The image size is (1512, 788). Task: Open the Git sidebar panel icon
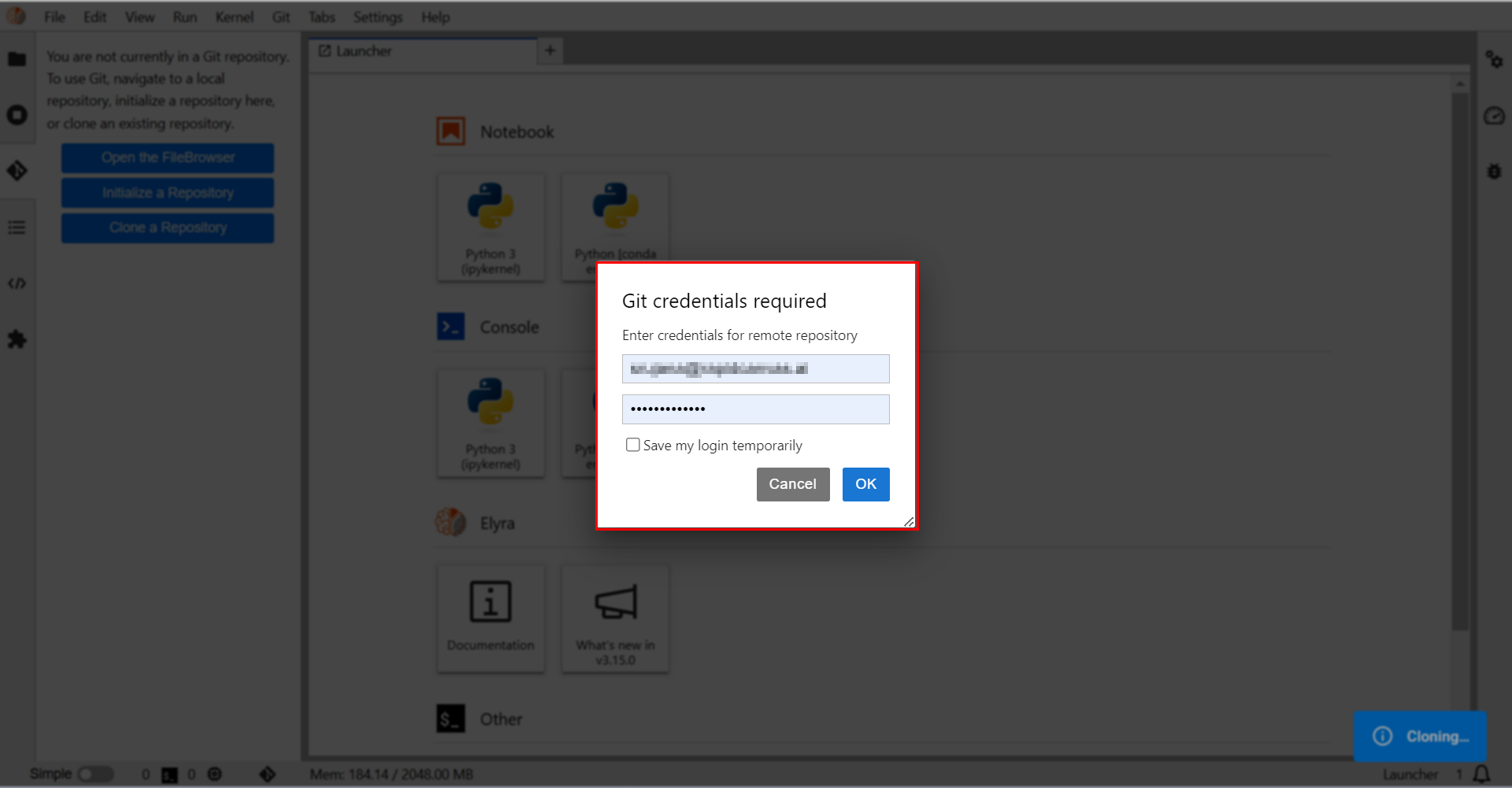(x=17, y=171)
